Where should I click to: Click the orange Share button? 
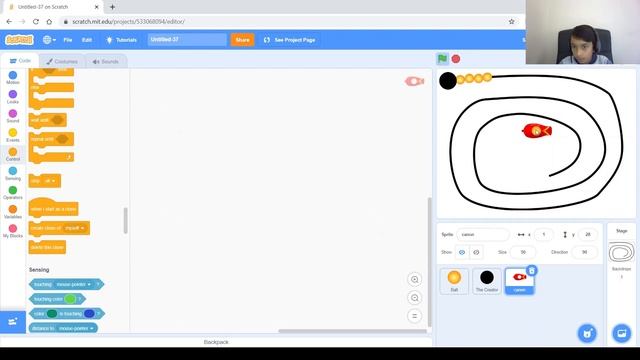(242, 40)
